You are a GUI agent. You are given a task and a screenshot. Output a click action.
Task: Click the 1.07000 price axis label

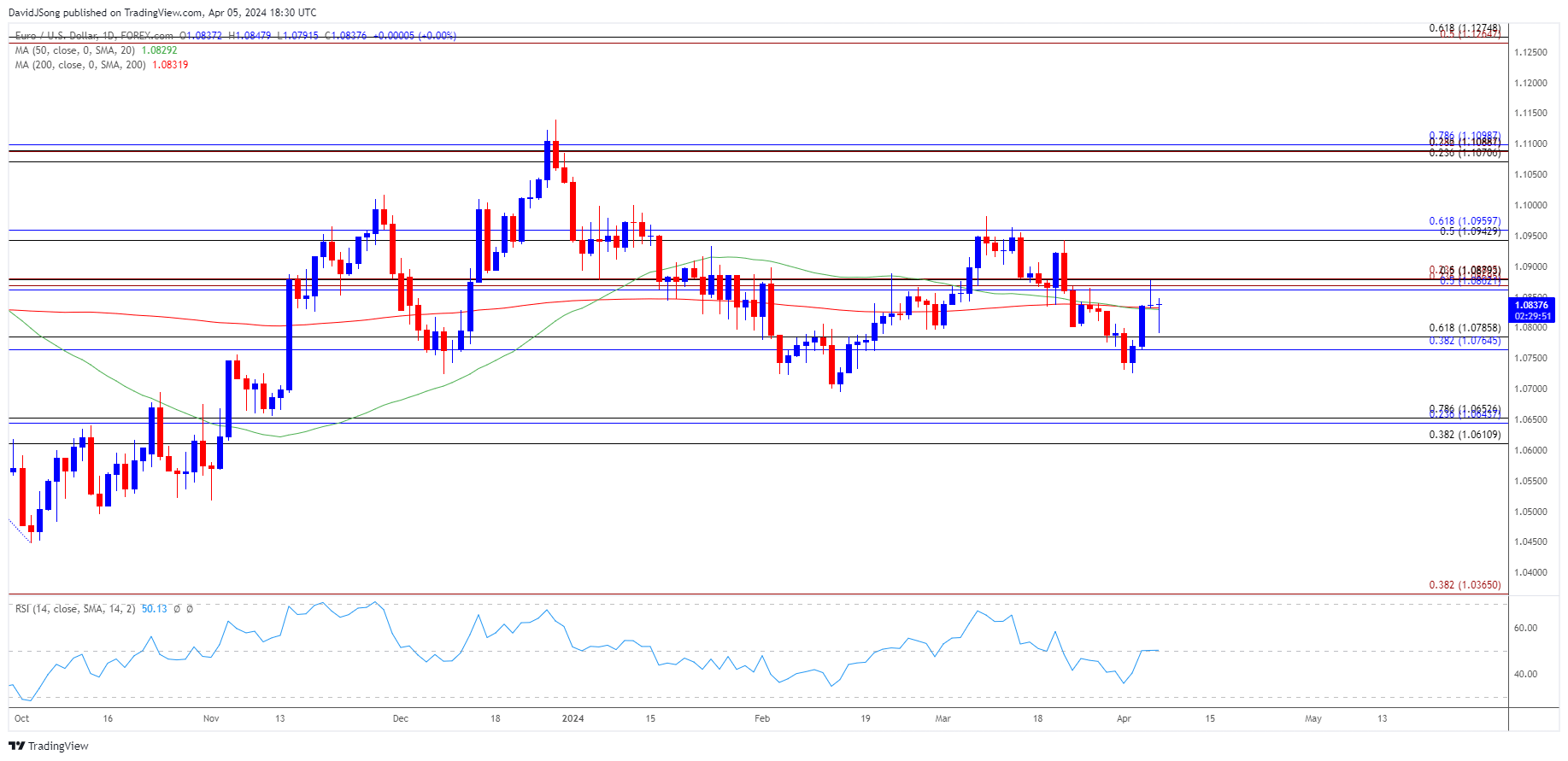1530,389
